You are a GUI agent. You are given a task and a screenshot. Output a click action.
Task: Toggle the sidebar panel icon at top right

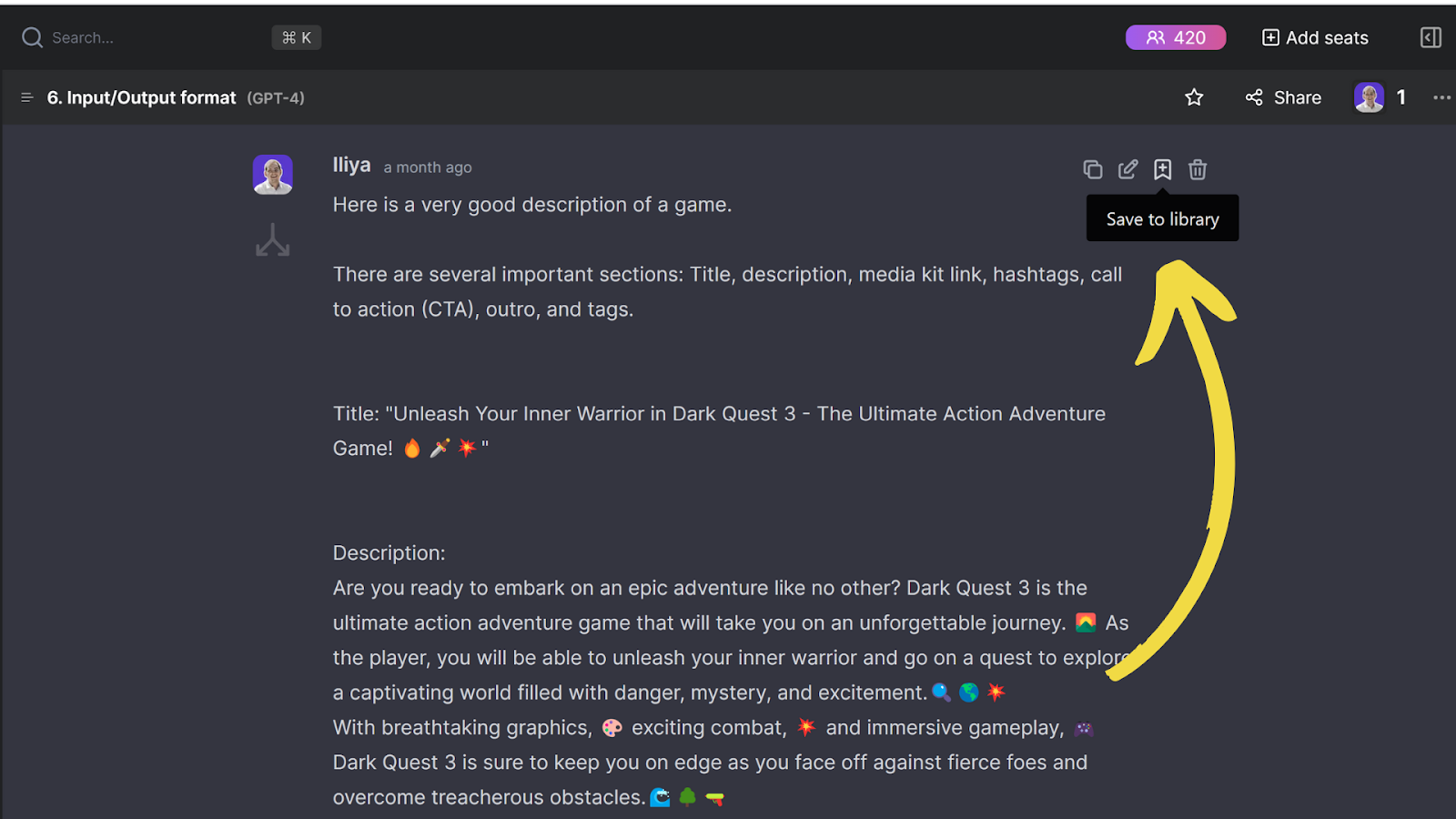(1431, 37)
